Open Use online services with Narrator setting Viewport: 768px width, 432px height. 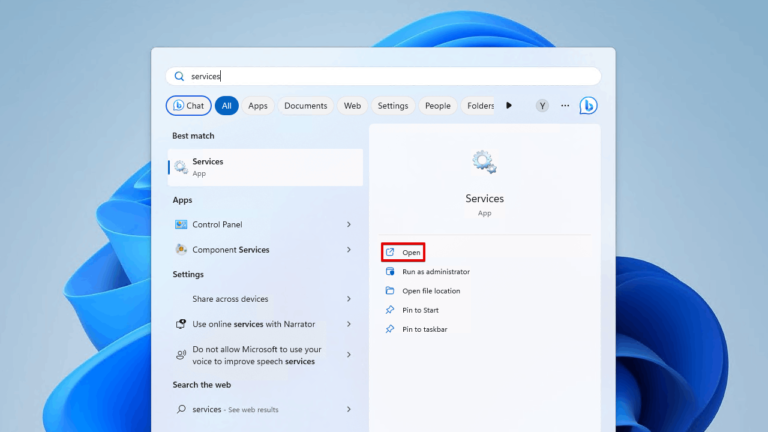[265, 324]
